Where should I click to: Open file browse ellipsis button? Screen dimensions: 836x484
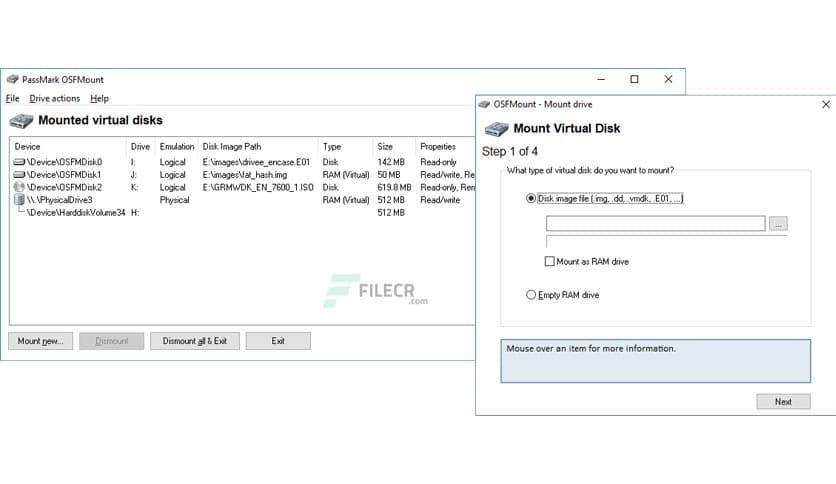[x=778, y=224]
